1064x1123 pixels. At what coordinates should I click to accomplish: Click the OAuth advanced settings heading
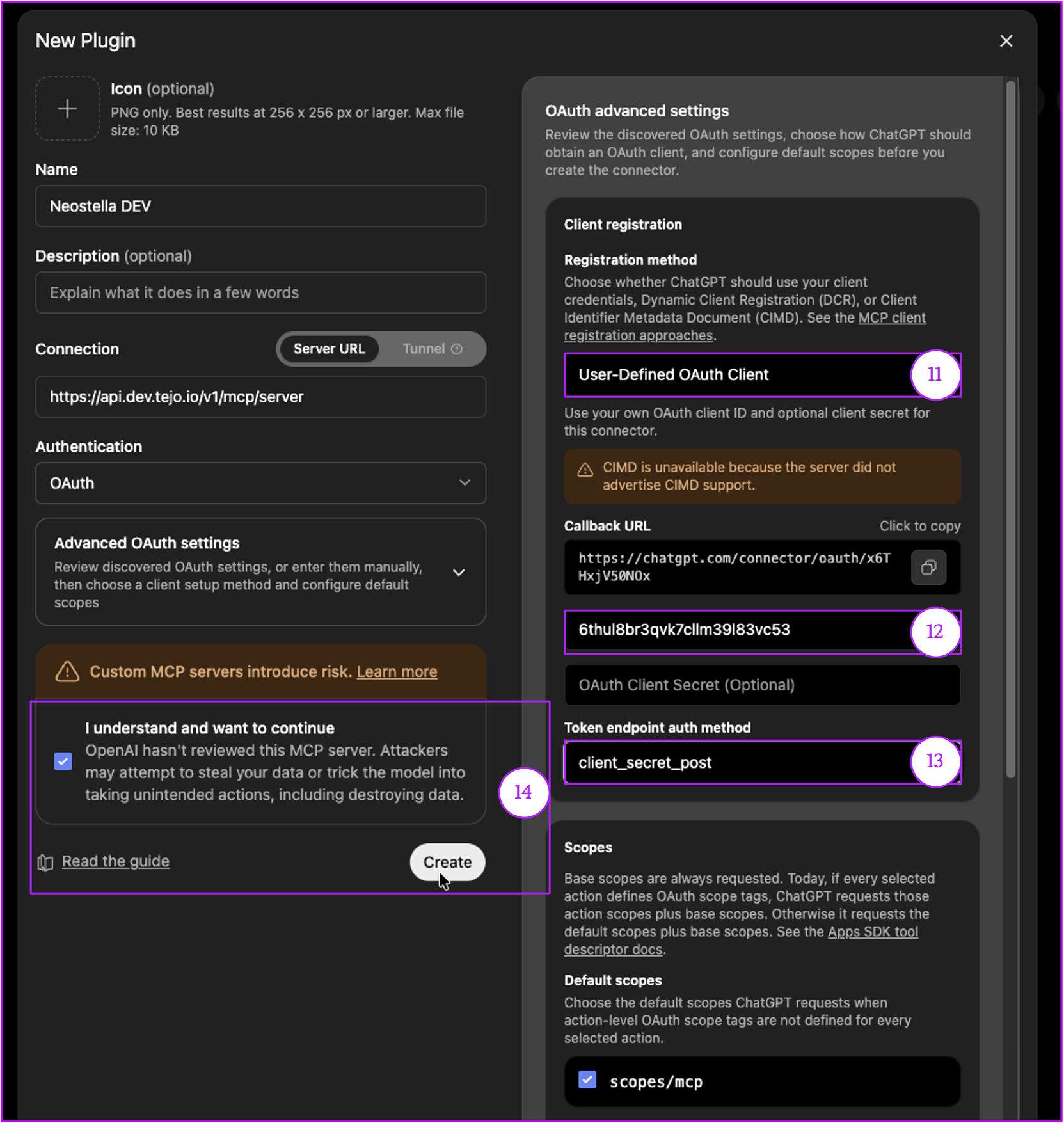point(637,111)
